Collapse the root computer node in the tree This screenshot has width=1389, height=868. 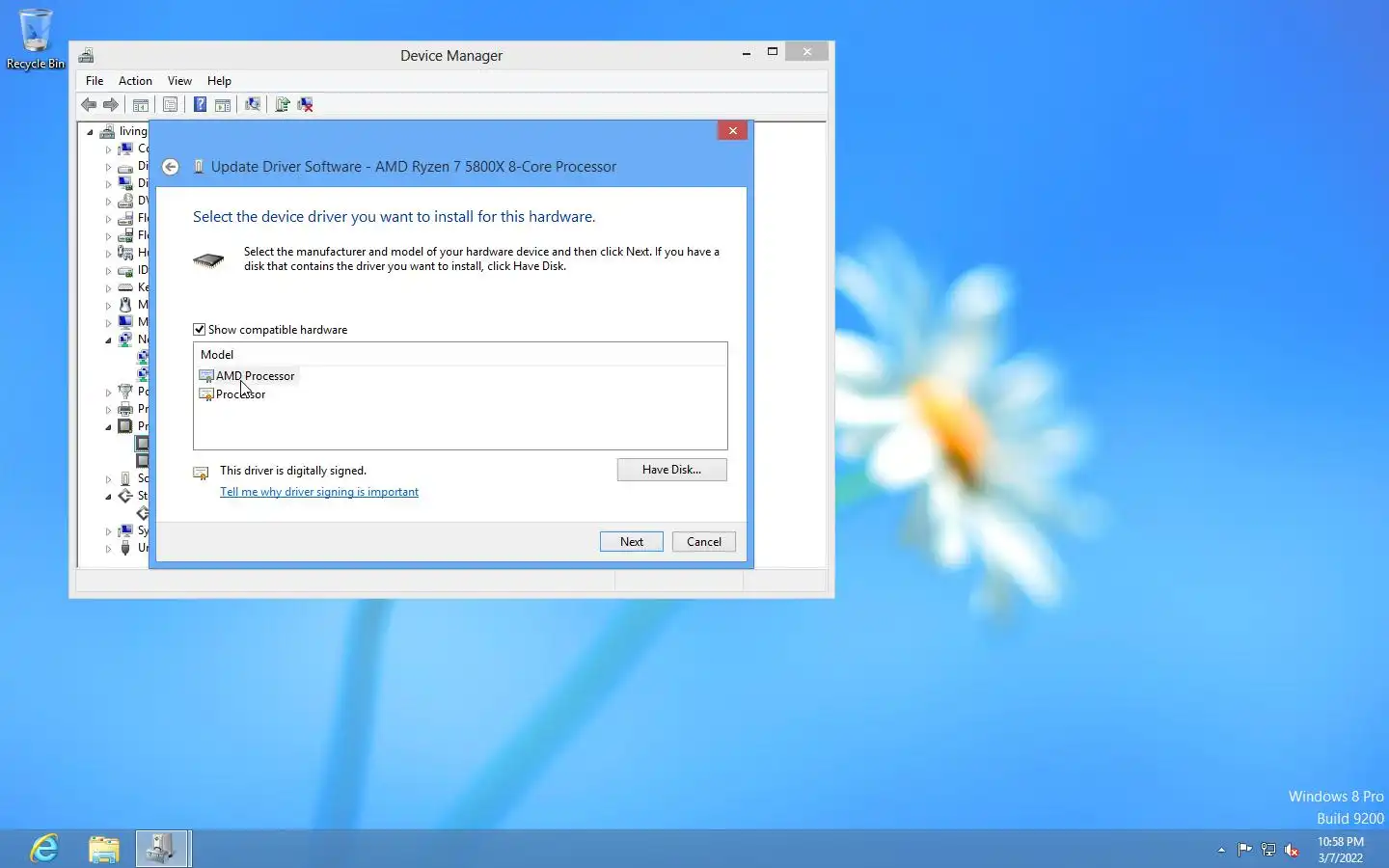pyautogui.click(x=90, y=132)
